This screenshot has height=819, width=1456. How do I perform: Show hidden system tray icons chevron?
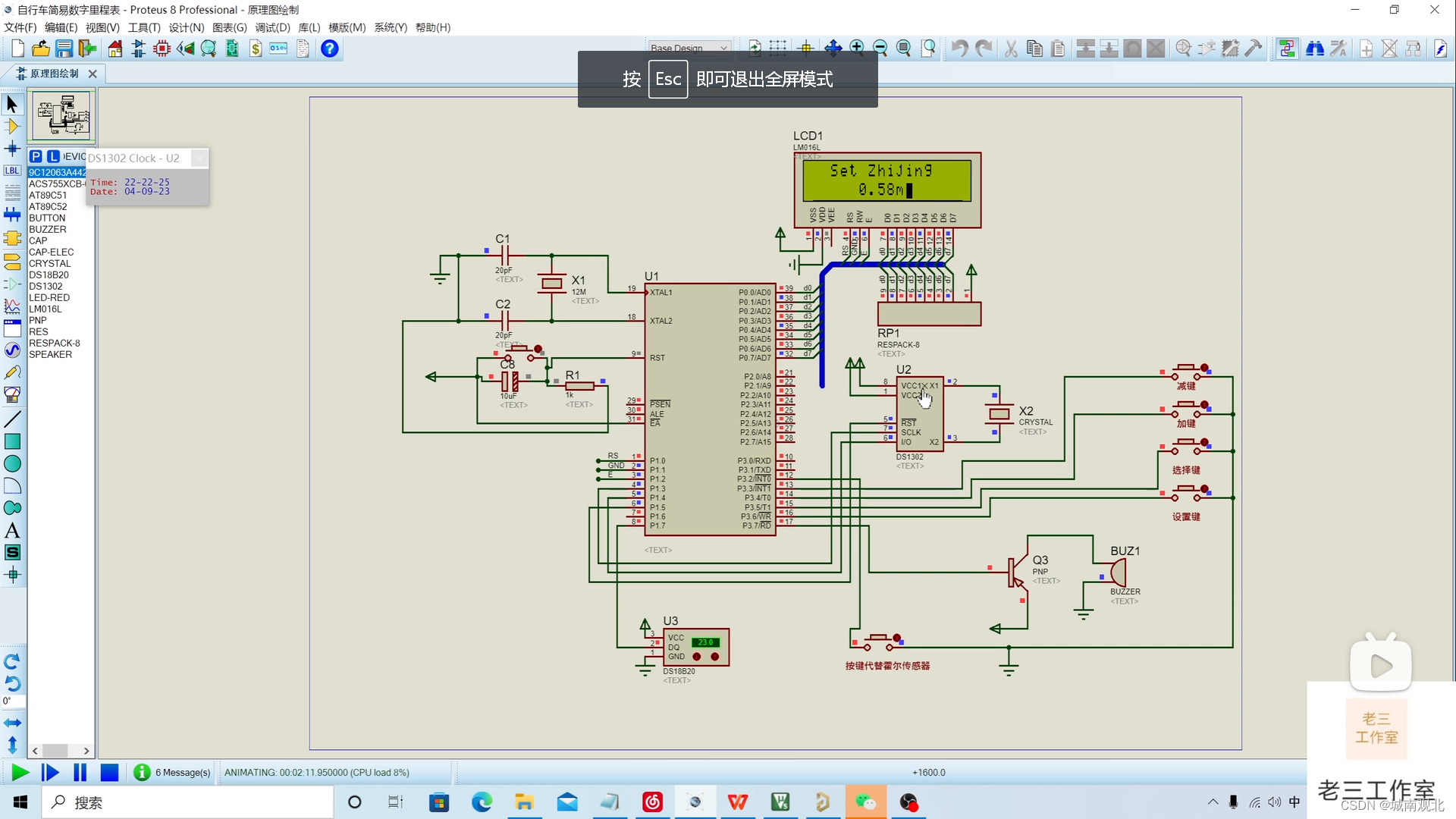point(1213,802)
